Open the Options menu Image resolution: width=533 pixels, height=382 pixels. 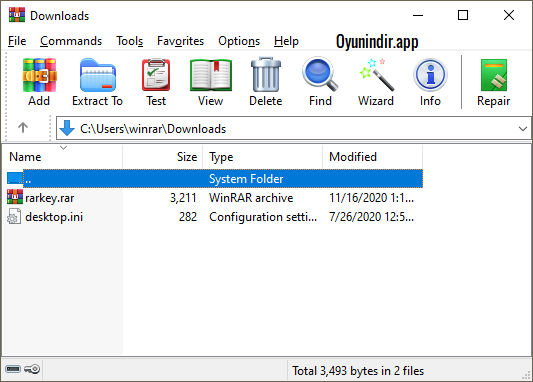(x=239, y=41)
